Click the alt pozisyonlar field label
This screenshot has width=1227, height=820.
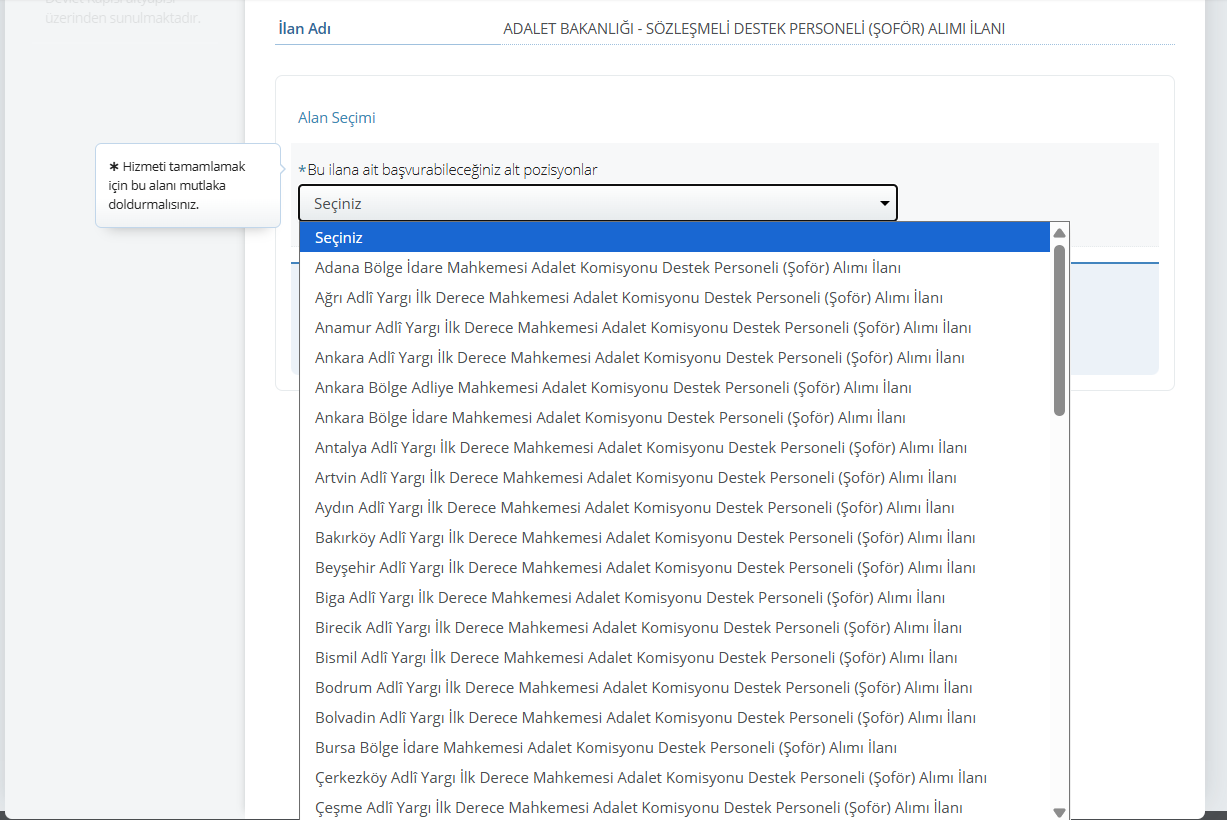[x=448, y=170]
